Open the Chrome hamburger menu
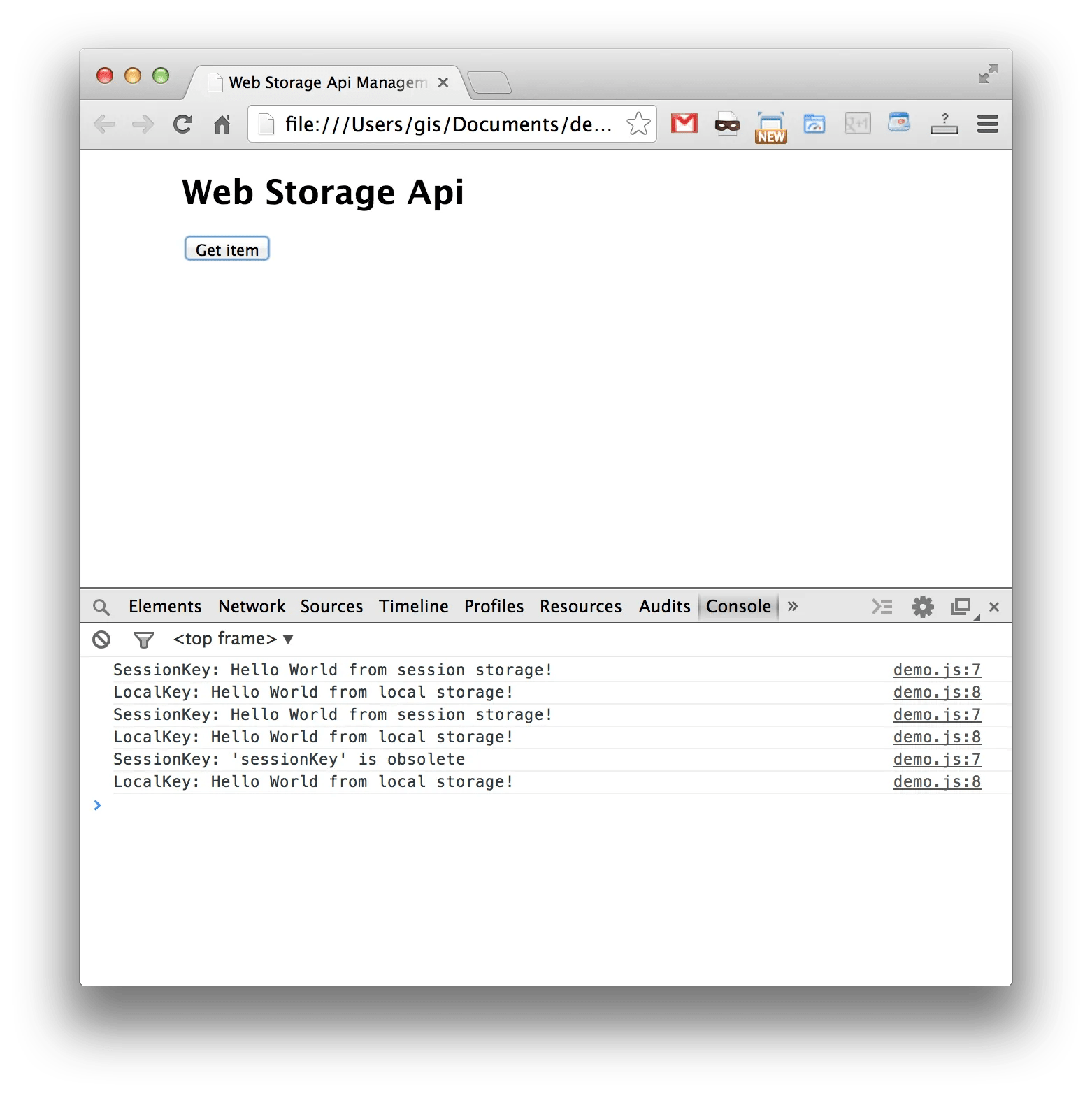 click(x=987, y=124)
